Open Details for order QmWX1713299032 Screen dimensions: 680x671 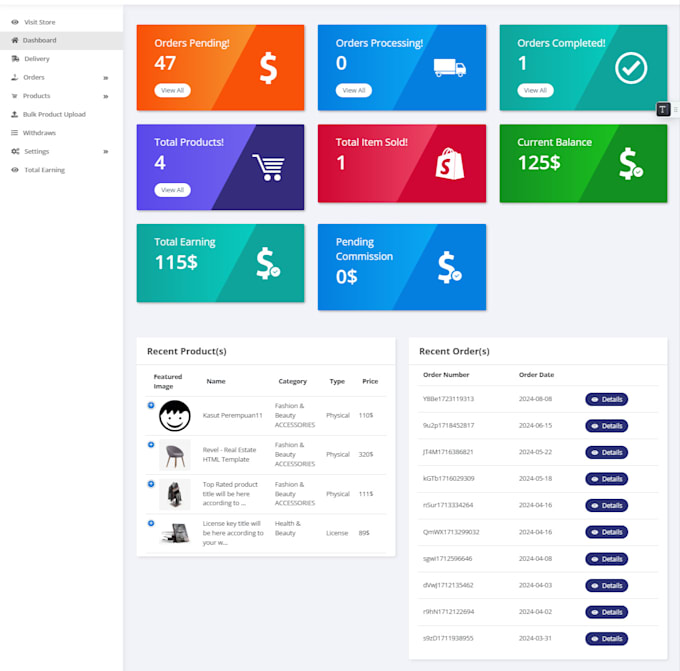(607, 532)
